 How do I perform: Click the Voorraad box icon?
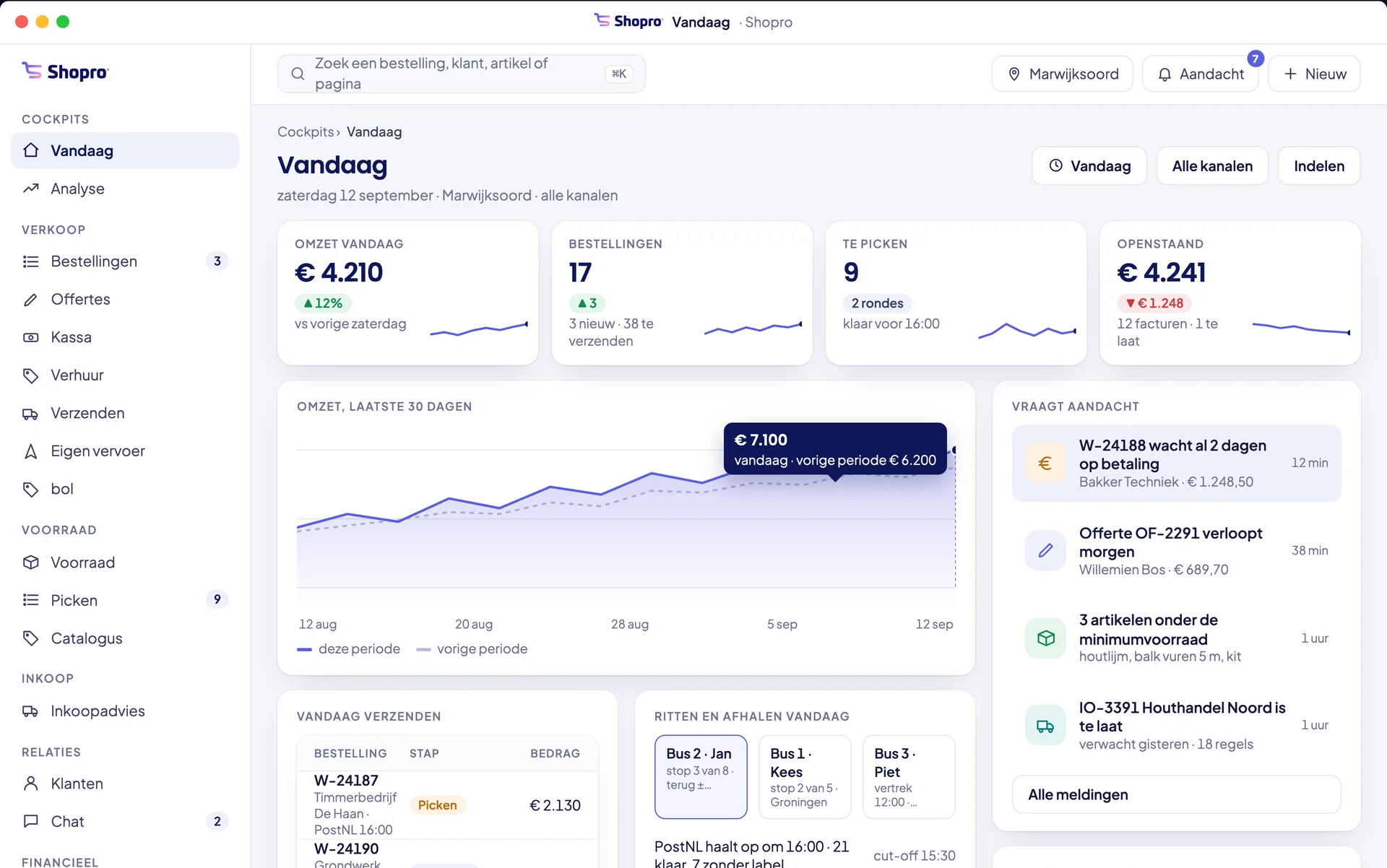(30, 563)
